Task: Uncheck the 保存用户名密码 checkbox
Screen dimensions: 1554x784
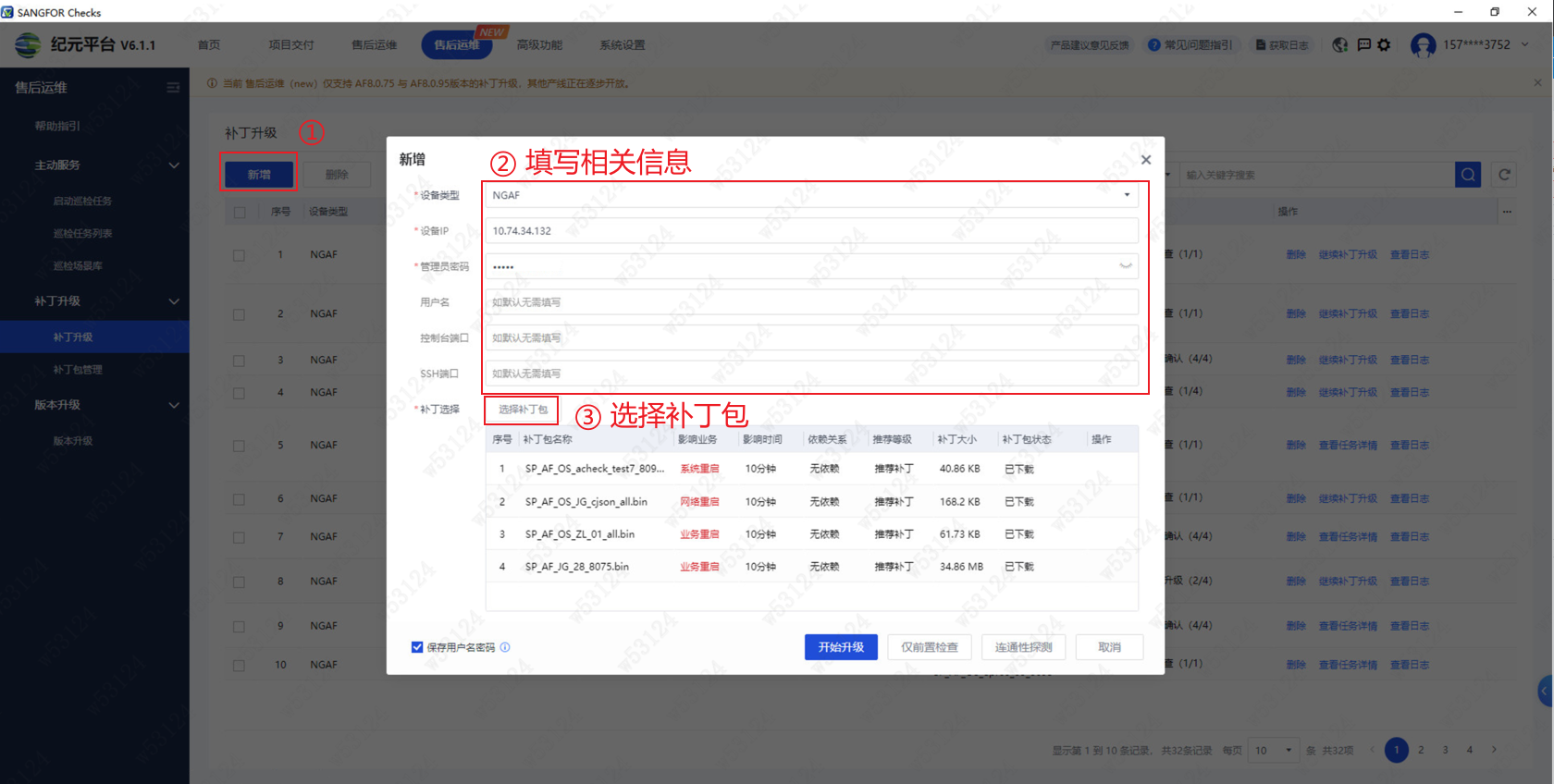Action: pos(417,647)
